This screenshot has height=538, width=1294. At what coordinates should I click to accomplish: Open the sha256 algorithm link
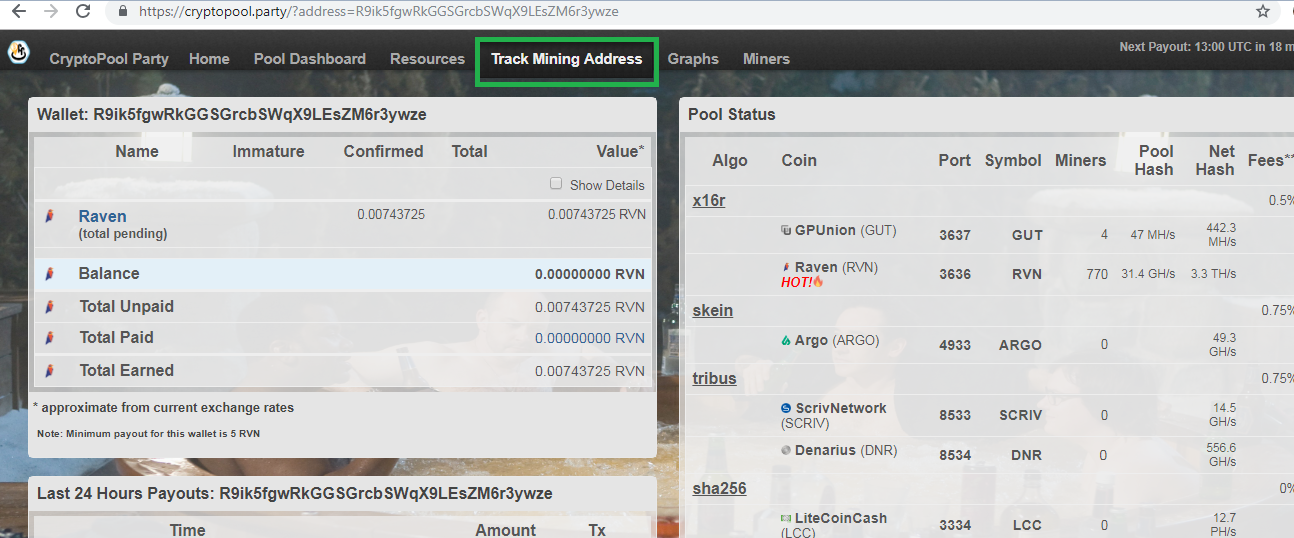(x=719, y=488)
